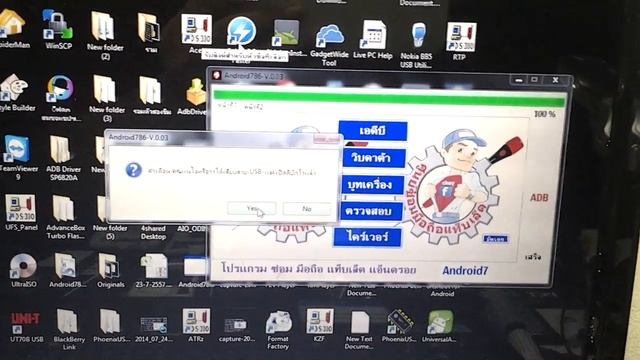
Task: Open the capture-20 file icon
Action: [236, 330]
